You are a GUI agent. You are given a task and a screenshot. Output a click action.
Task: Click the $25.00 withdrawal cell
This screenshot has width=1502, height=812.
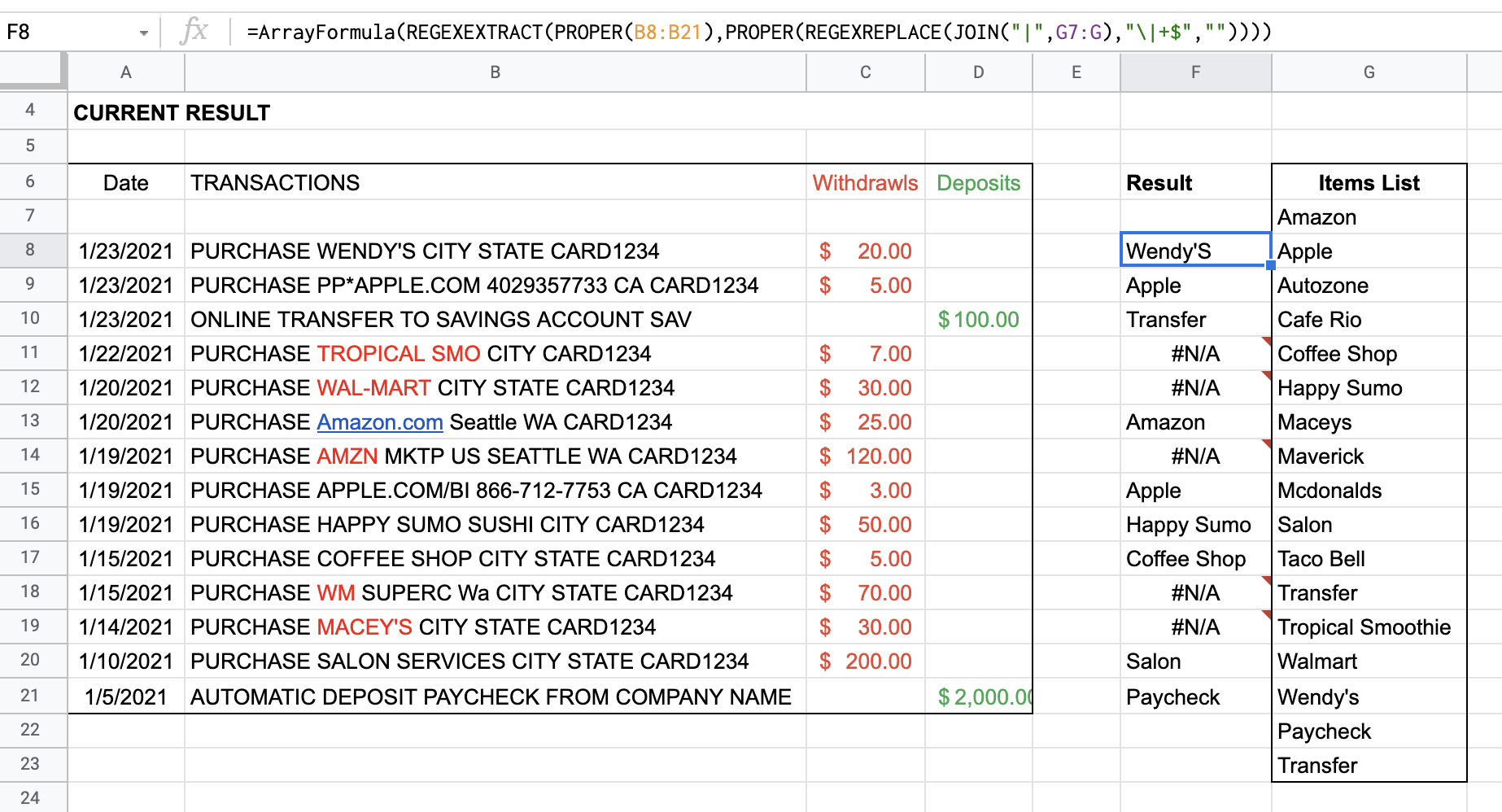(866, 421)
